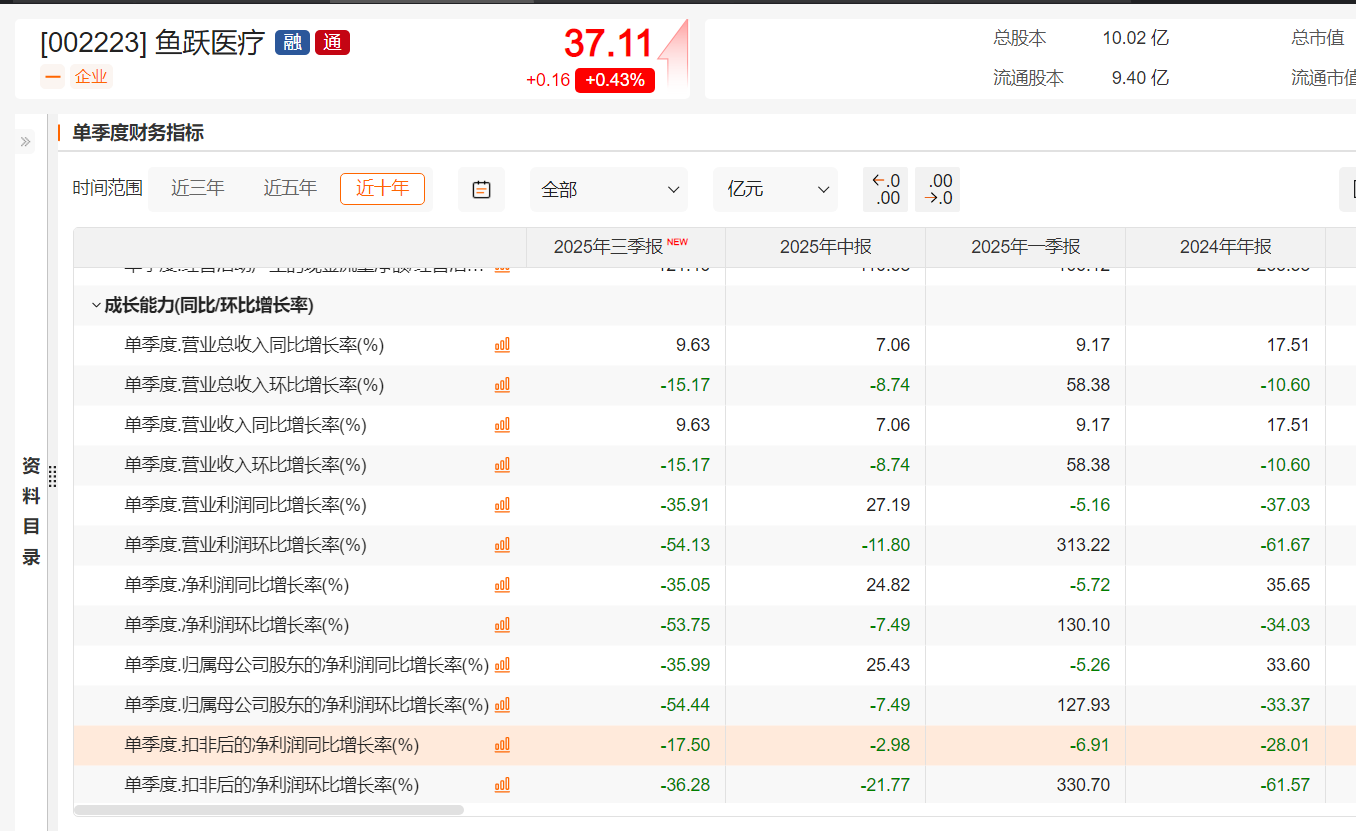Open chart icon for 单季度.营业收入环比增长率 row
The height and width of the screenshot is (831, 1356).
[502, 465]
